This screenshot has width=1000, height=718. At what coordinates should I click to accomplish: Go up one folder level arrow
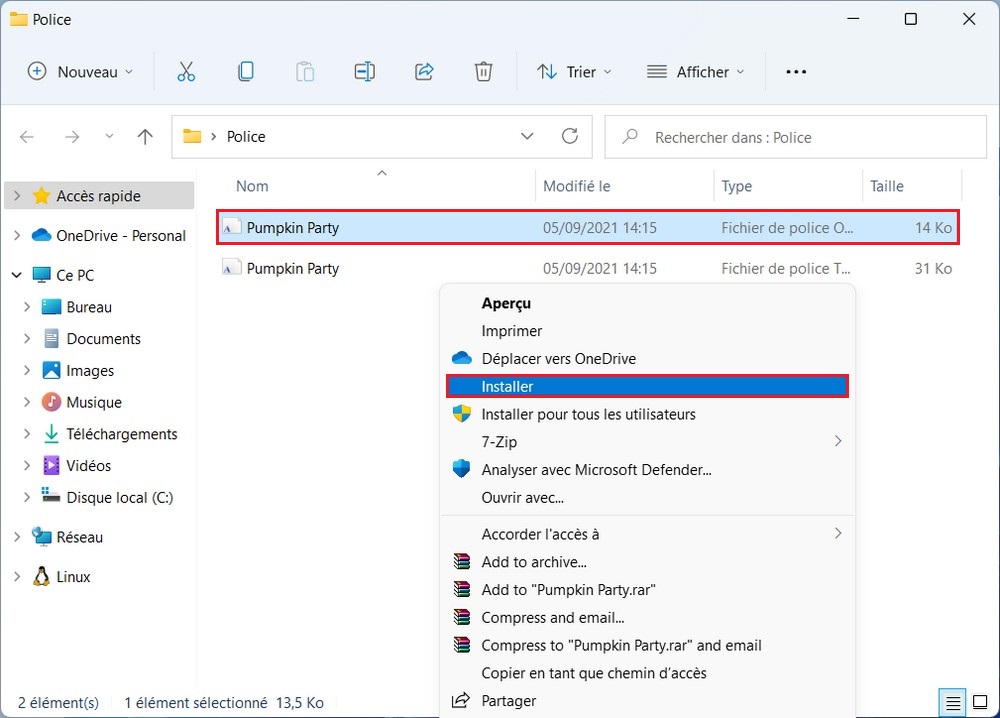(x=145, y=137)
